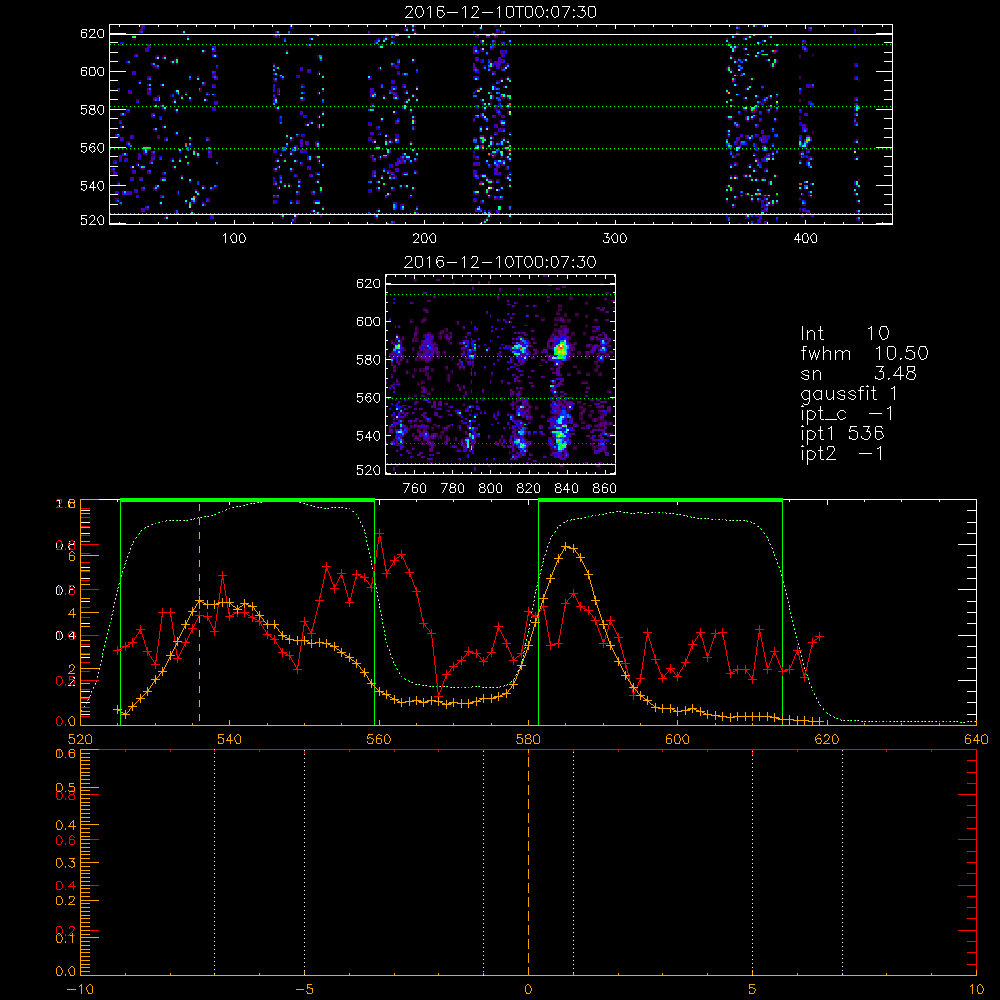Click the 'Int 10' parameter text

coord(845,333)
